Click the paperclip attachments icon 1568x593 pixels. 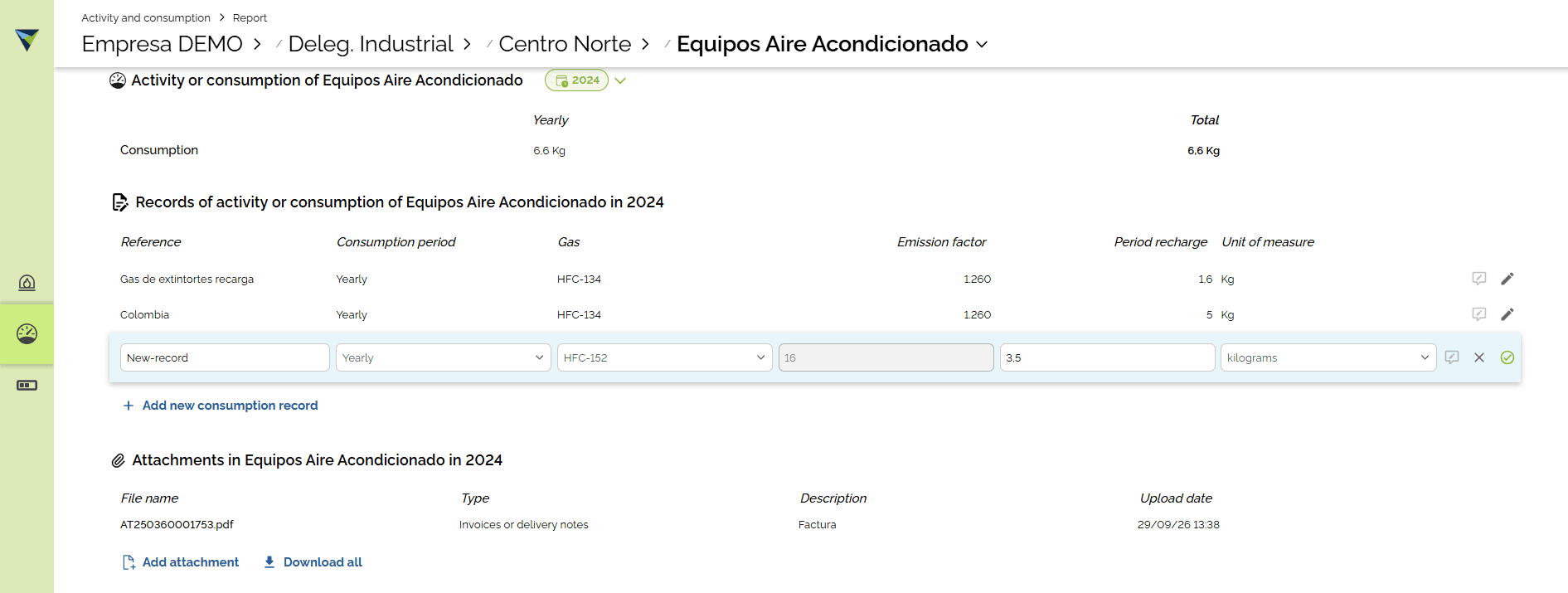click(x=119, y=460)
